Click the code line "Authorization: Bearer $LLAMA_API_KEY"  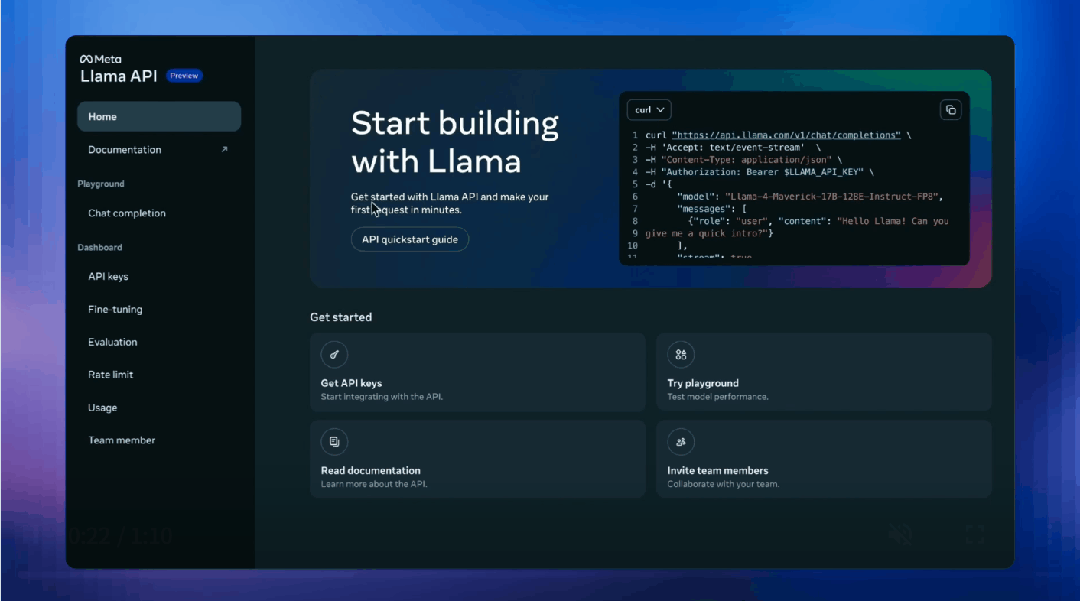(x=759, y=172)
